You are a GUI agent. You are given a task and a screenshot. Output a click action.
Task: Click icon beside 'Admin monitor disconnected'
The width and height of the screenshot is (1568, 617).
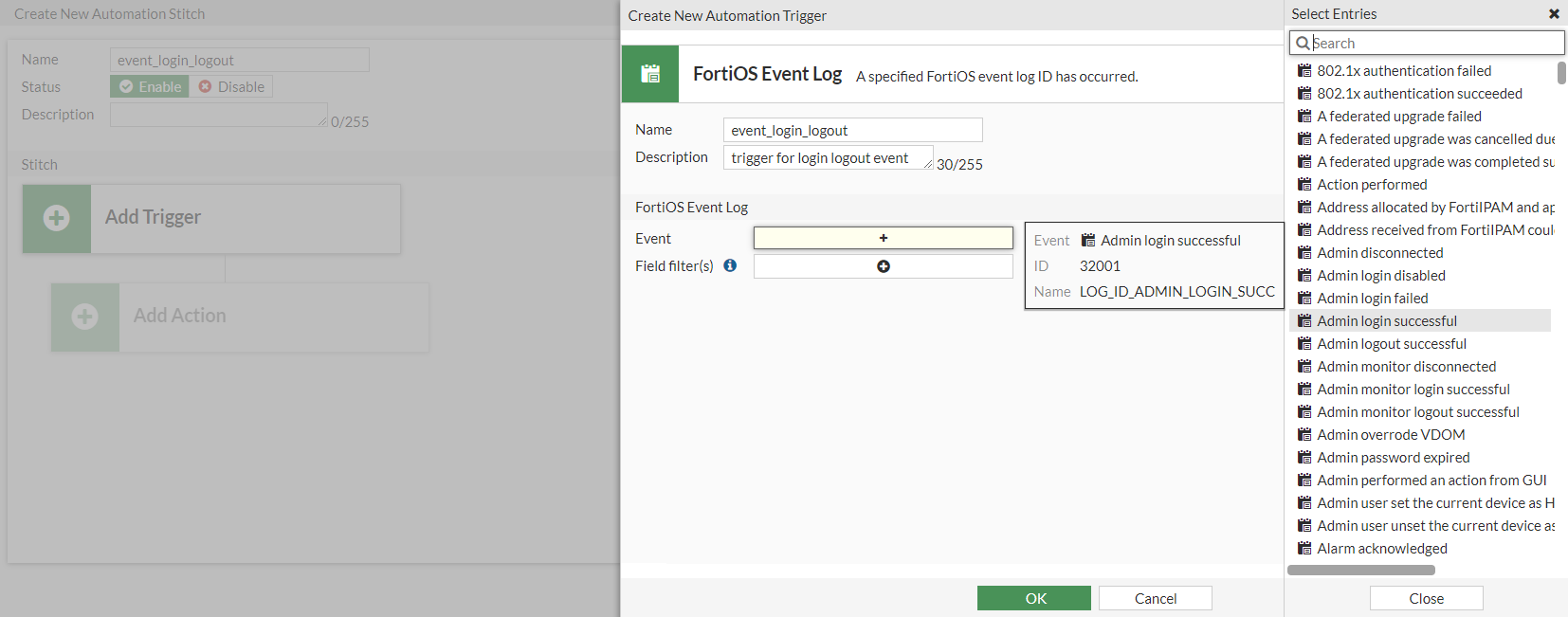[1304, 366]
